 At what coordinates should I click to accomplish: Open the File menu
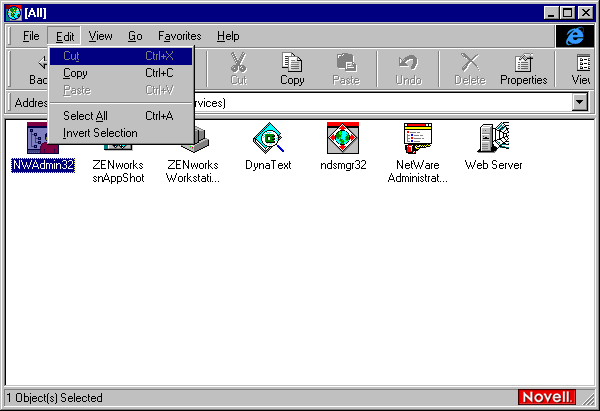pos(31,36)
